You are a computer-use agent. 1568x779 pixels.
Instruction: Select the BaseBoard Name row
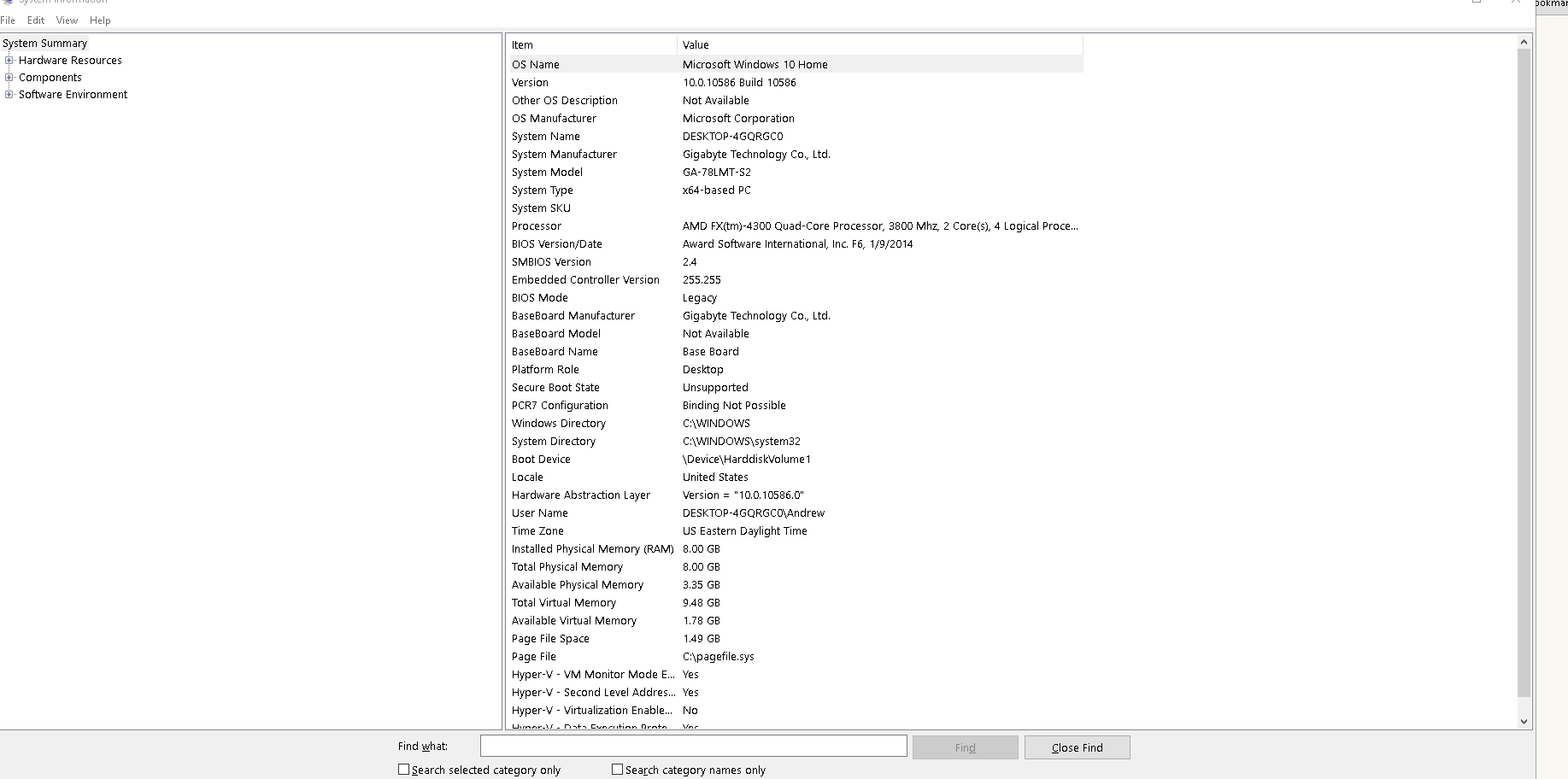pos(796,352)
